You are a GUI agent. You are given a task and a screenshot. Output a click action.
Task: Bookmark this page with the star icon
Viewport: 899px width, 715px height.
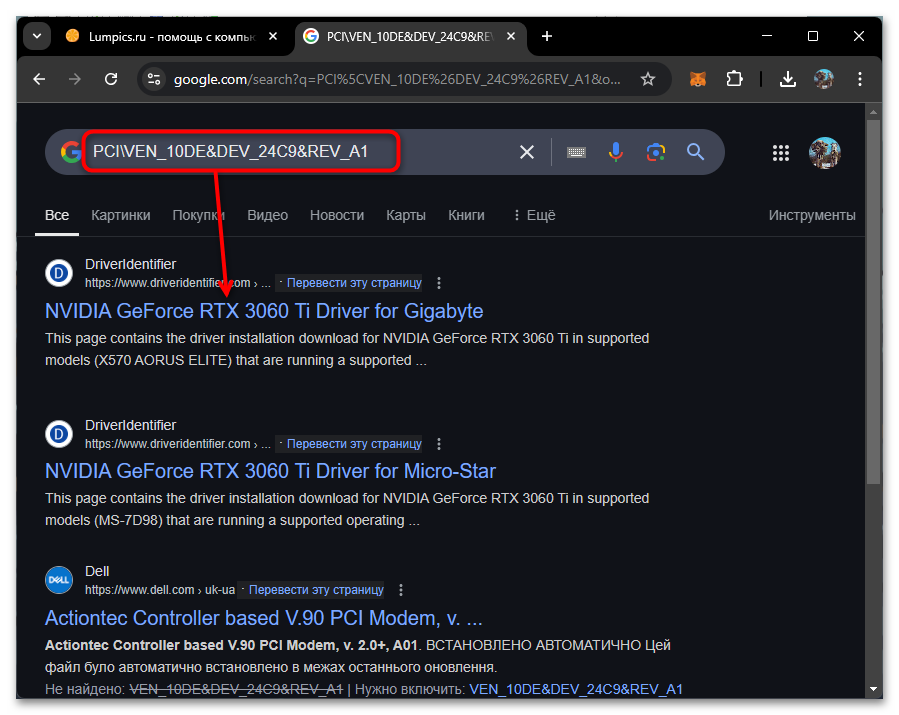648,79
